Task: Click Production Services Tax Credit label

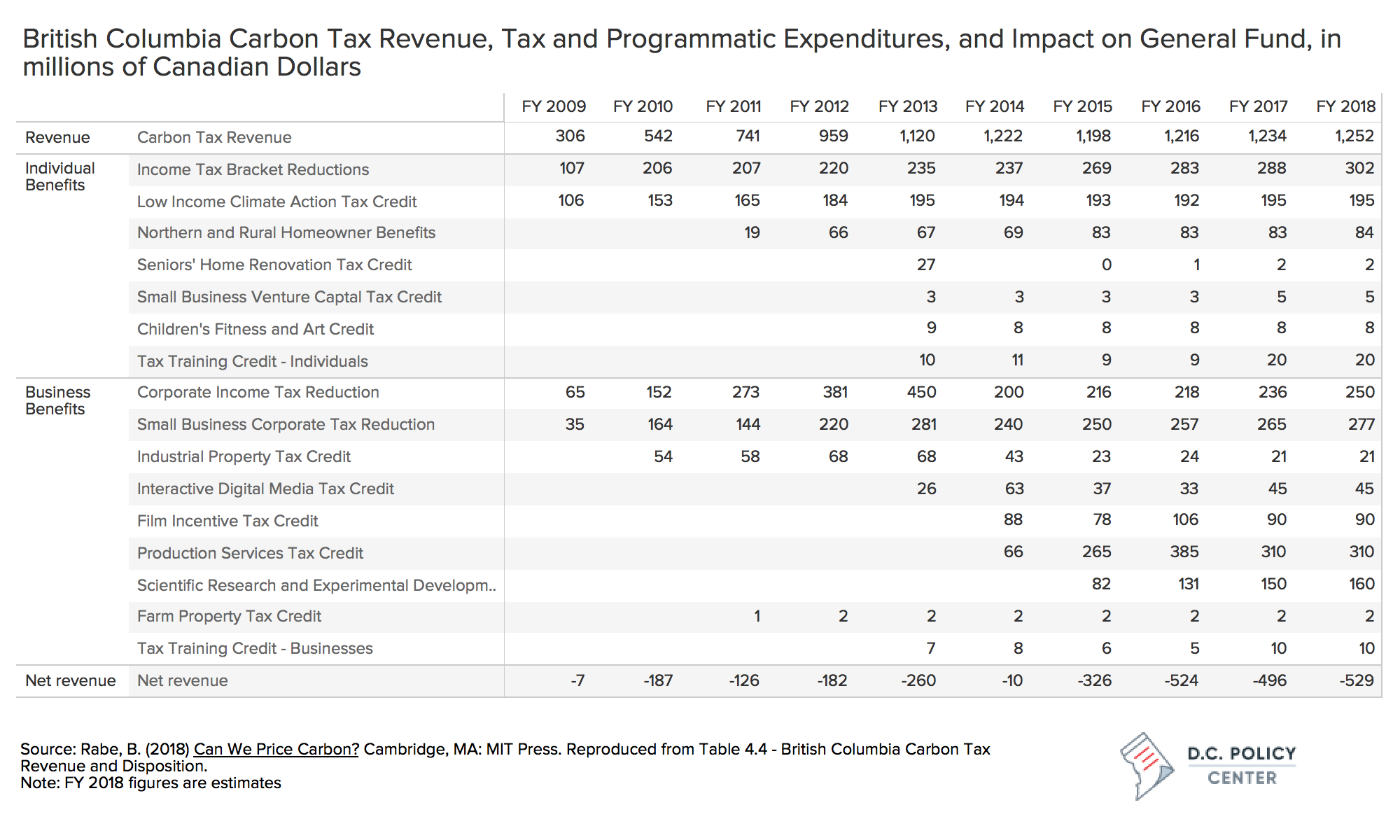Action: click(x=250, y=553)
